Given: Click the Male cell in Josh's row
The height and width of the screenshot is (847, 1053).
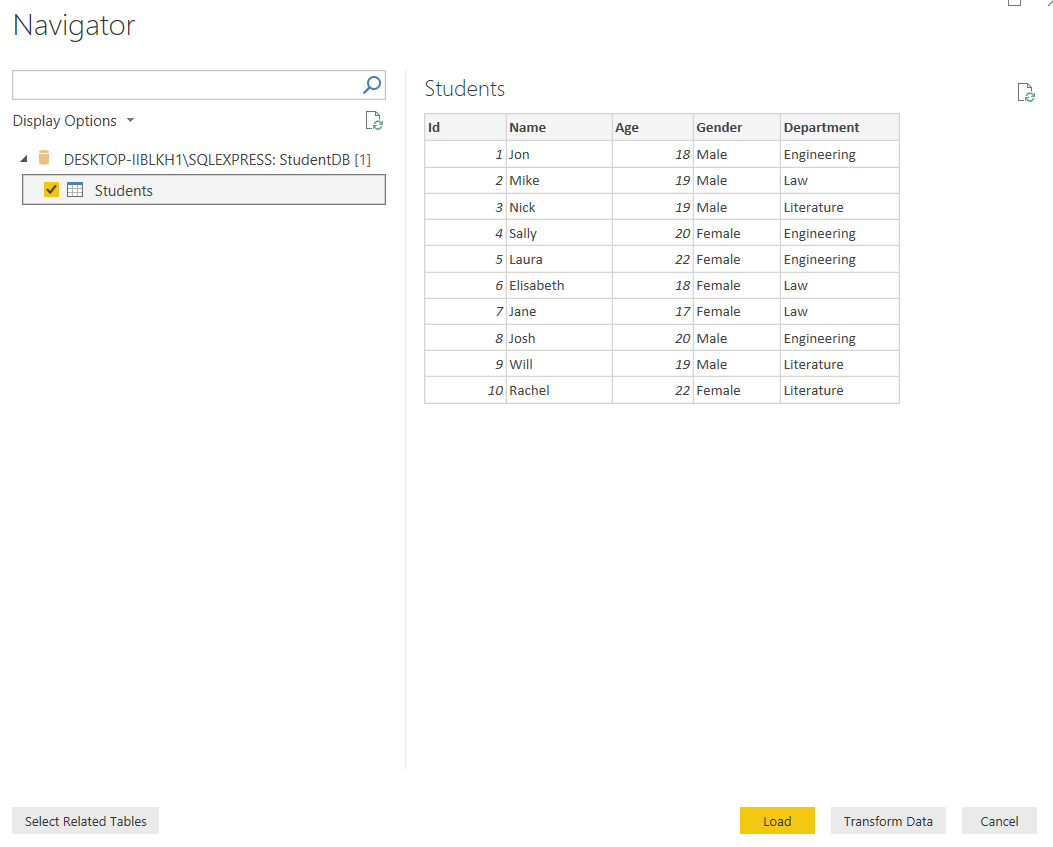Looking at the screenshot, I should (737, 338).
